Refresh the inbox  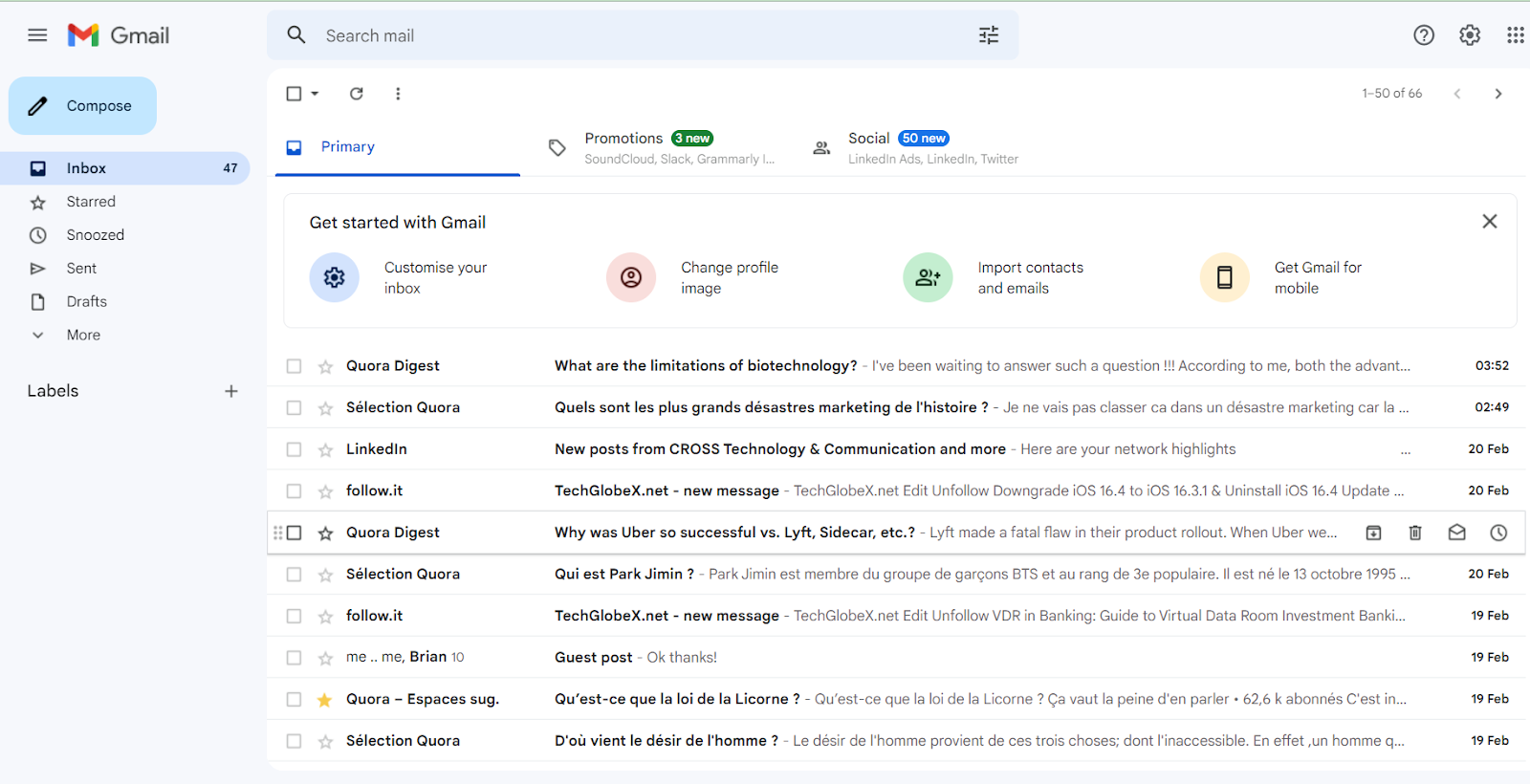point(357,94)
